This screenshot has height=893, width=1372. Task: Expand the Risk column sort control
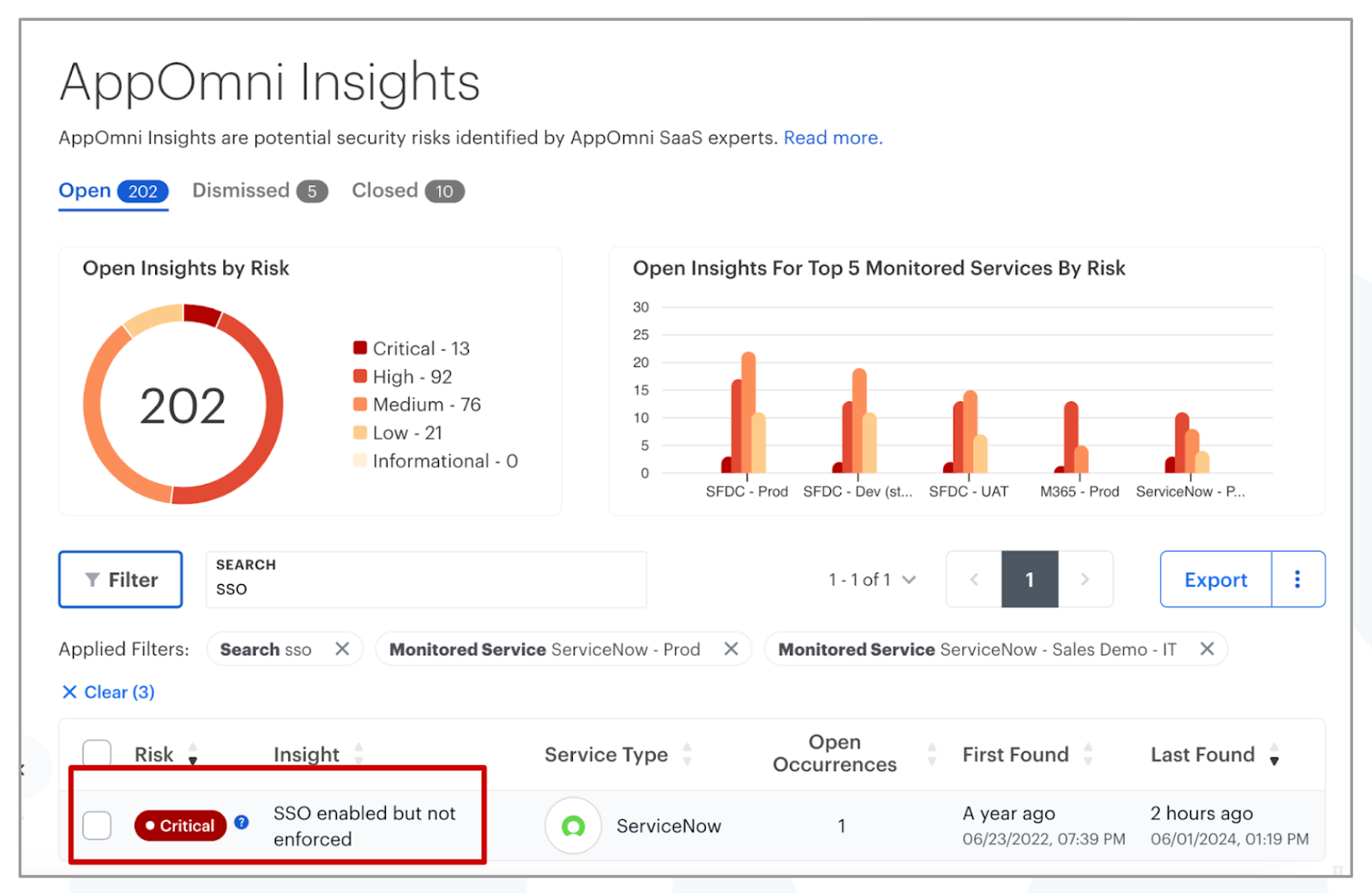coord(192,754)
